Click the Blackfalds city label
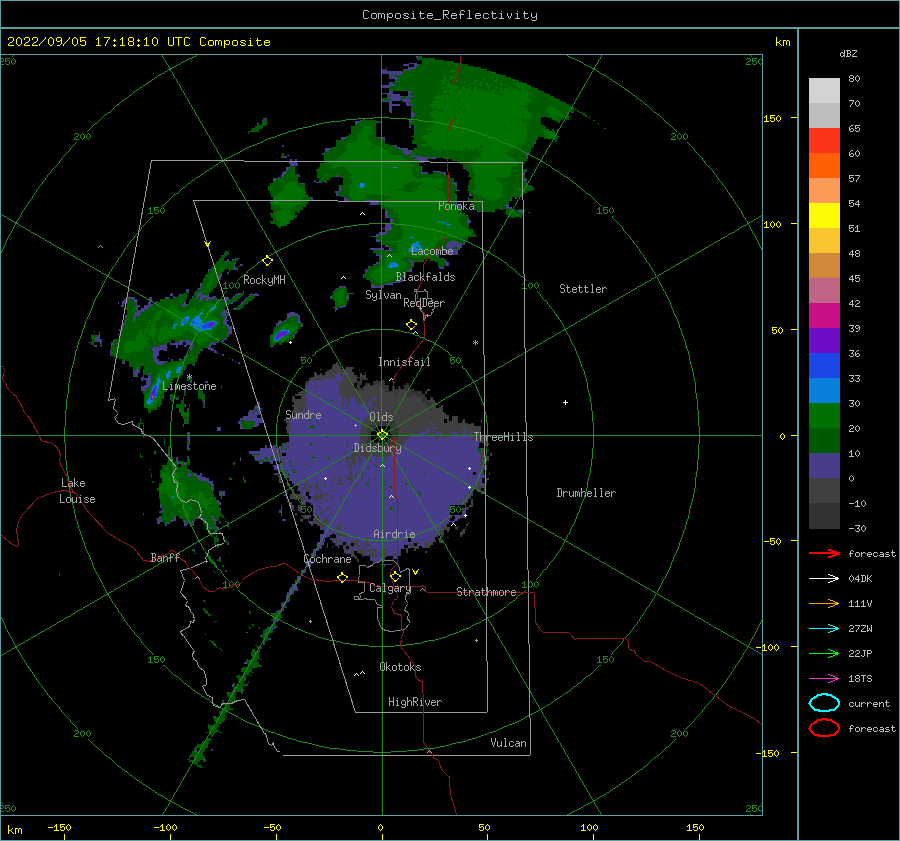The width and height of the screenshot is (900, 841). pyautogui.click(x=425, y=277)
